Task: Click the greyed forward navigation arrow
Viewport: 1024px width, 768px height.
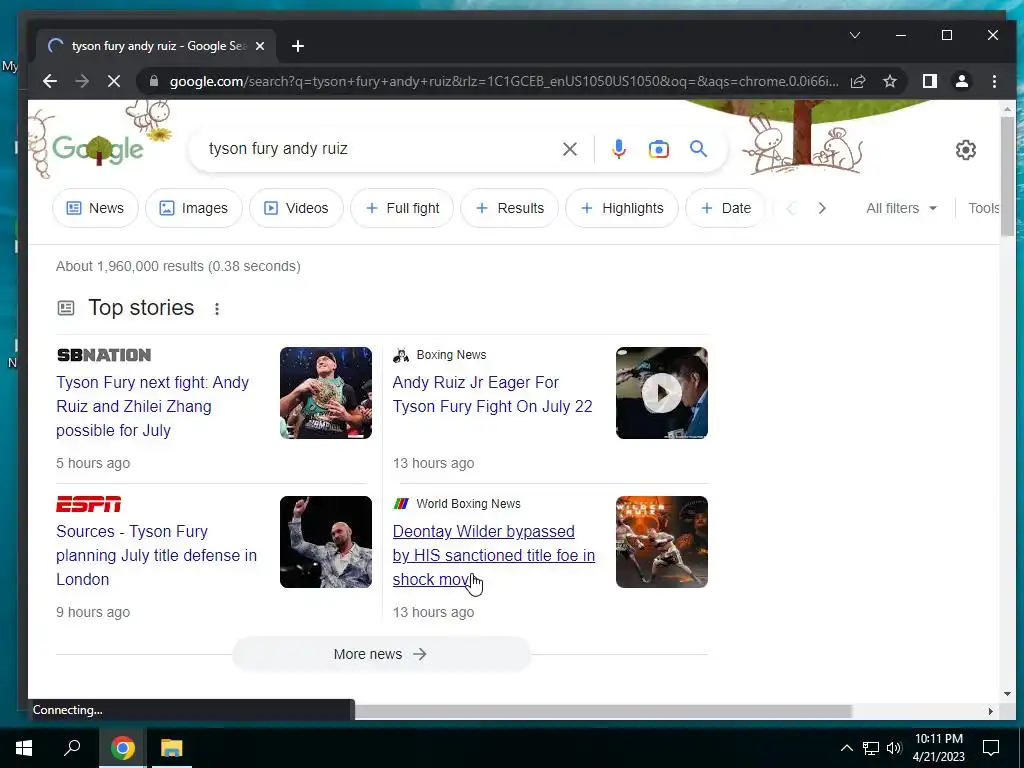Action: [82, 81]
